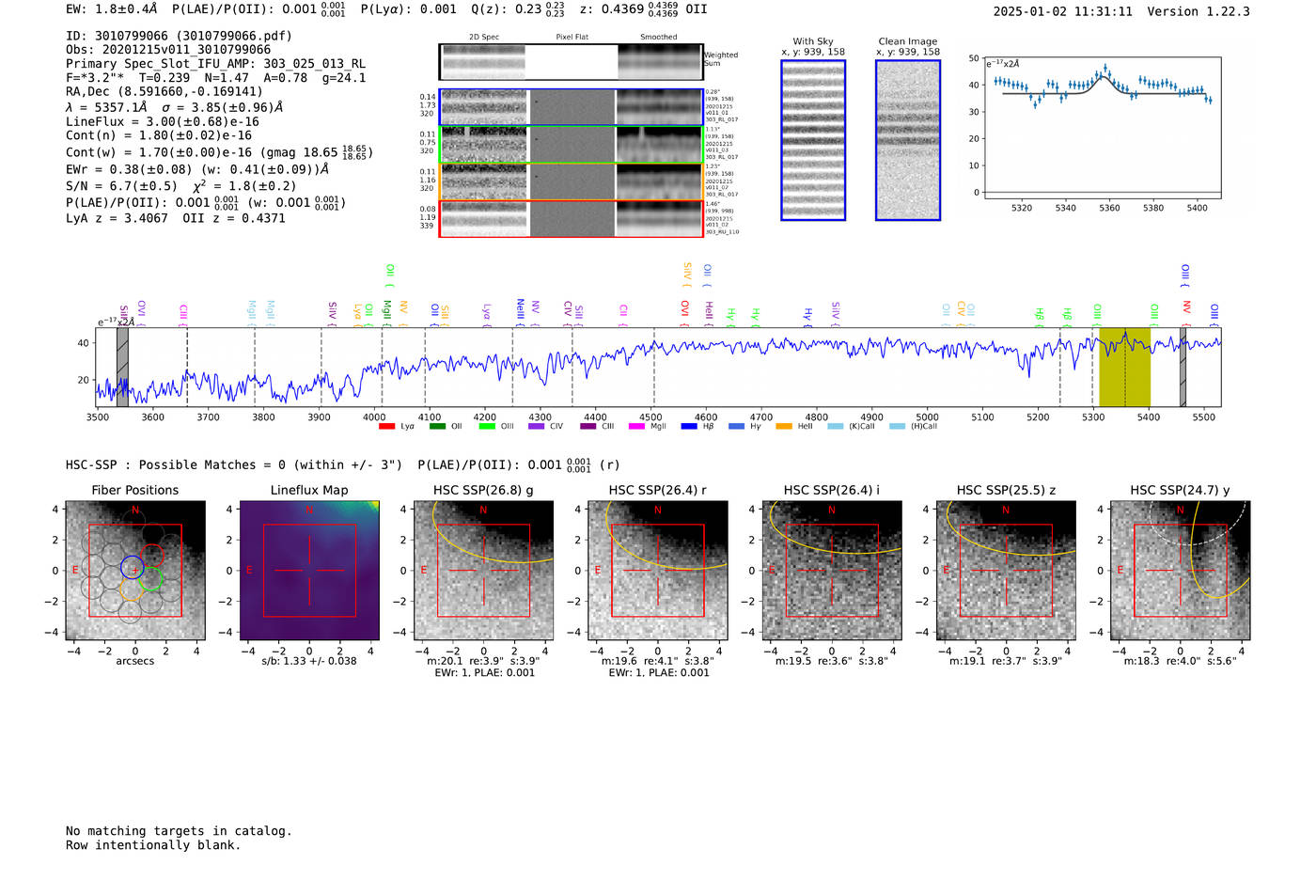Click the orange fiber circle in Fiber Positions

point(131,589)
